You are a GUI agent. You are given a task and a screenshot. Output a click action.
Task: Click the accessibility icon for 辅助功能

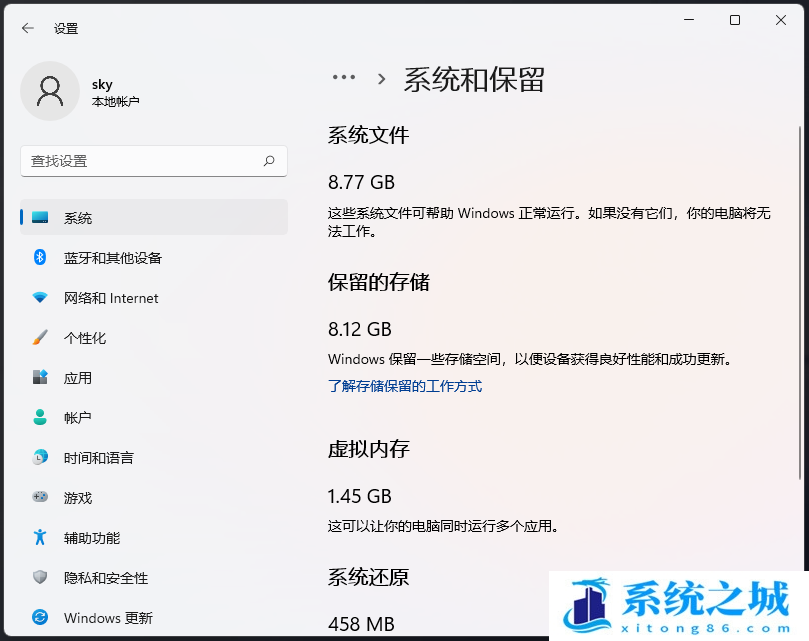click(40, 538)
